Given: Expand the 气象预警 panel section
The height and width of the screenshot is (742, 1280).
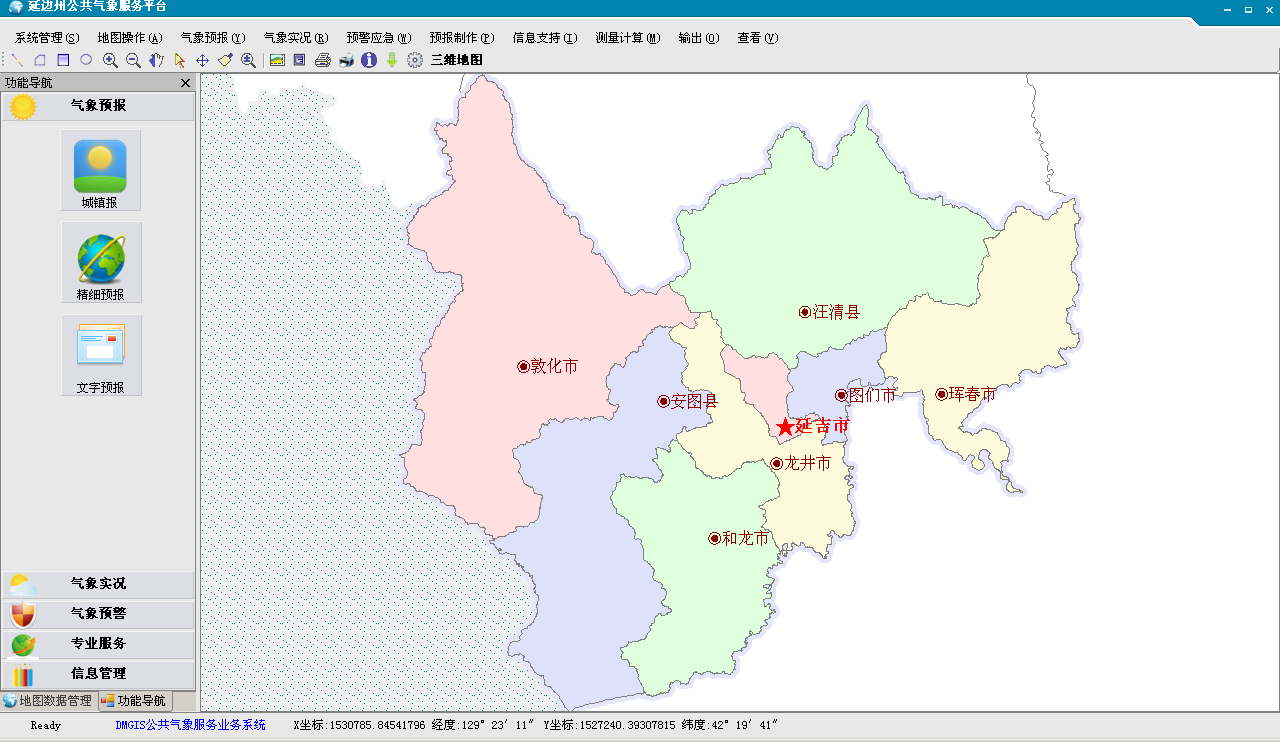Looking at the screenshot, I should click(x=101, y=613).
